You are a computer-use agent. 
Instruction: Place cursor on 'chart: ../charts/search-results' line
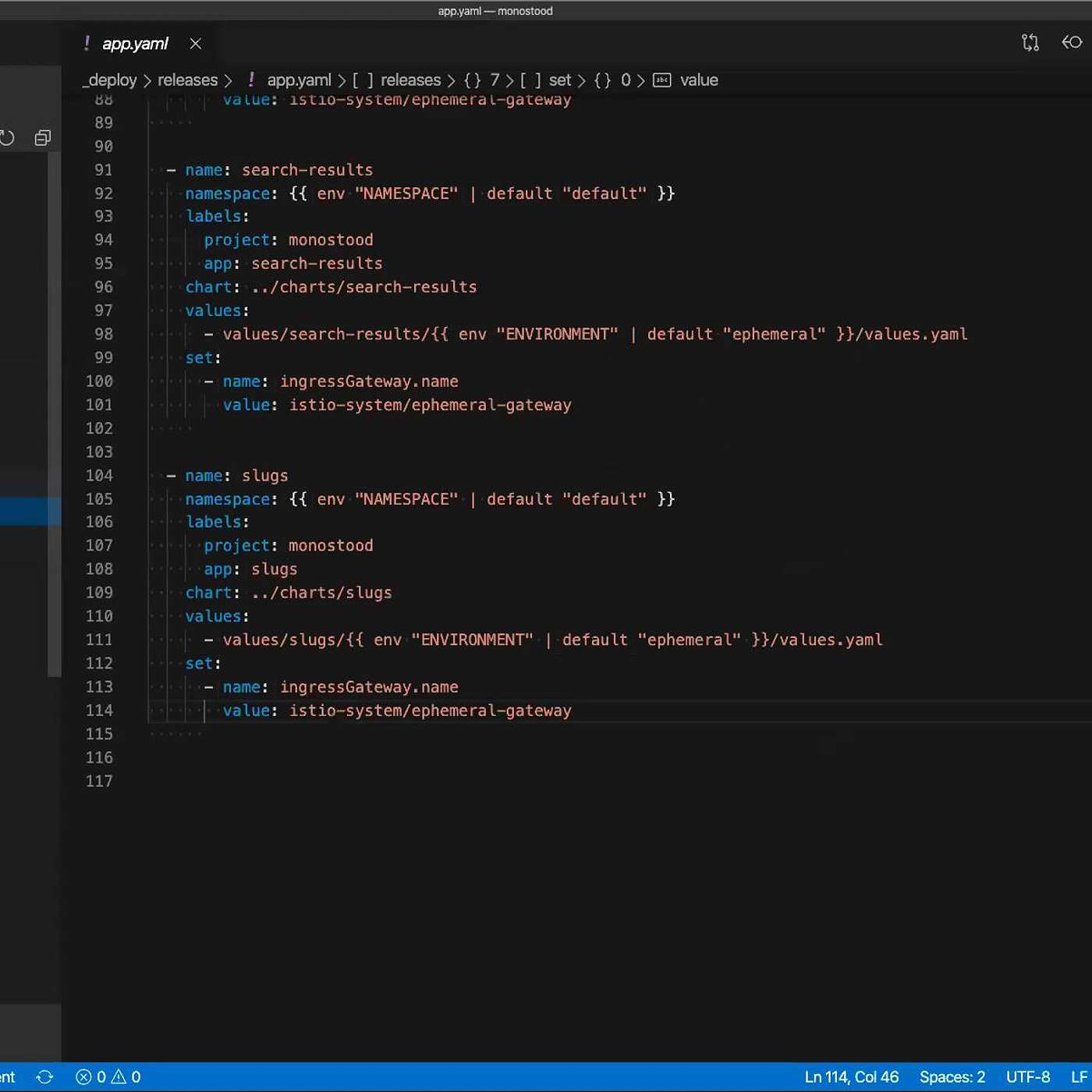tap(331, 287)
